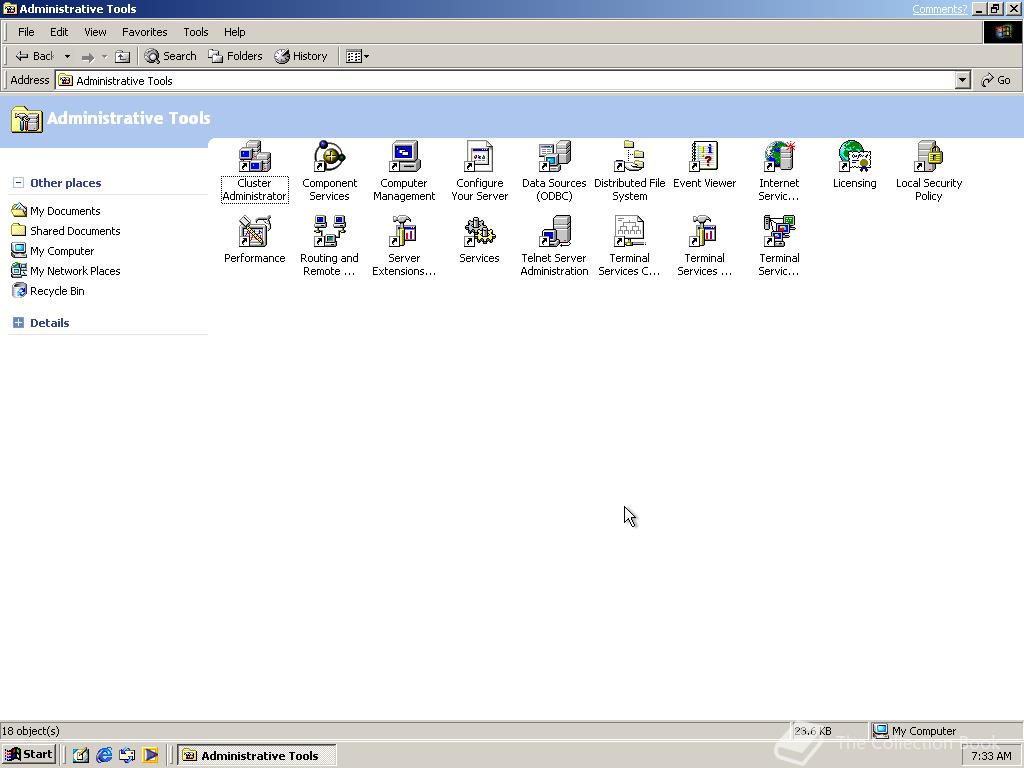Select Computer Management icon
Screen dimensions: 1024x768
(x=404, y=171)
